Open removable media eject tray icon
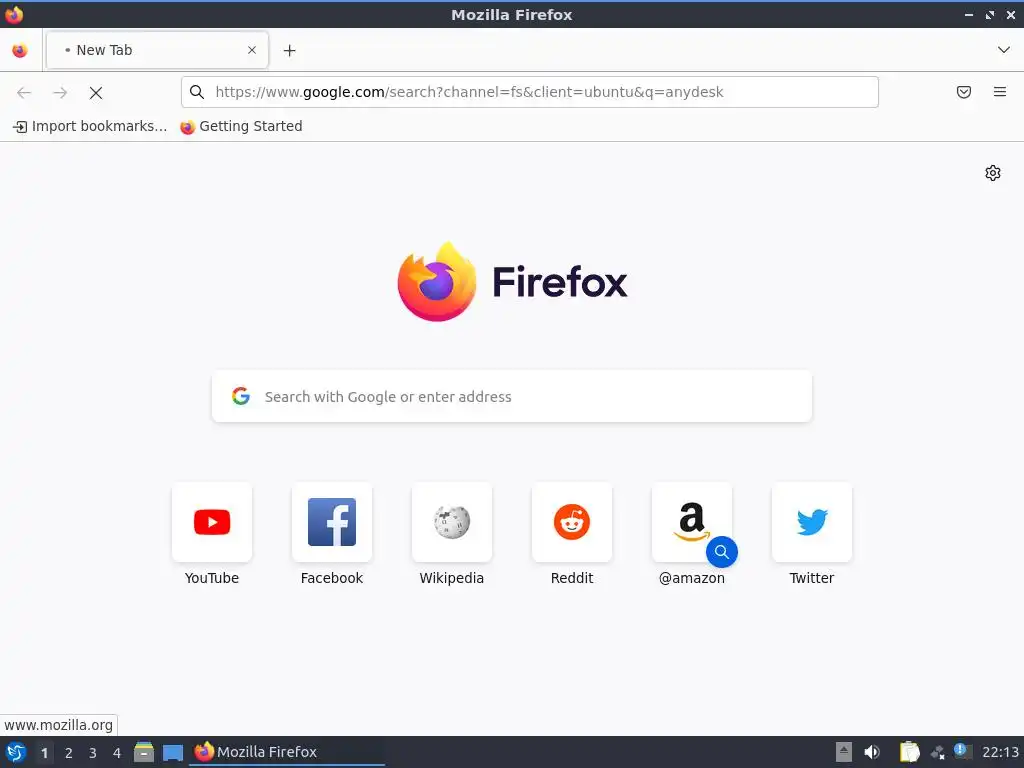The image size is (1024, 768). coord(844,752)
